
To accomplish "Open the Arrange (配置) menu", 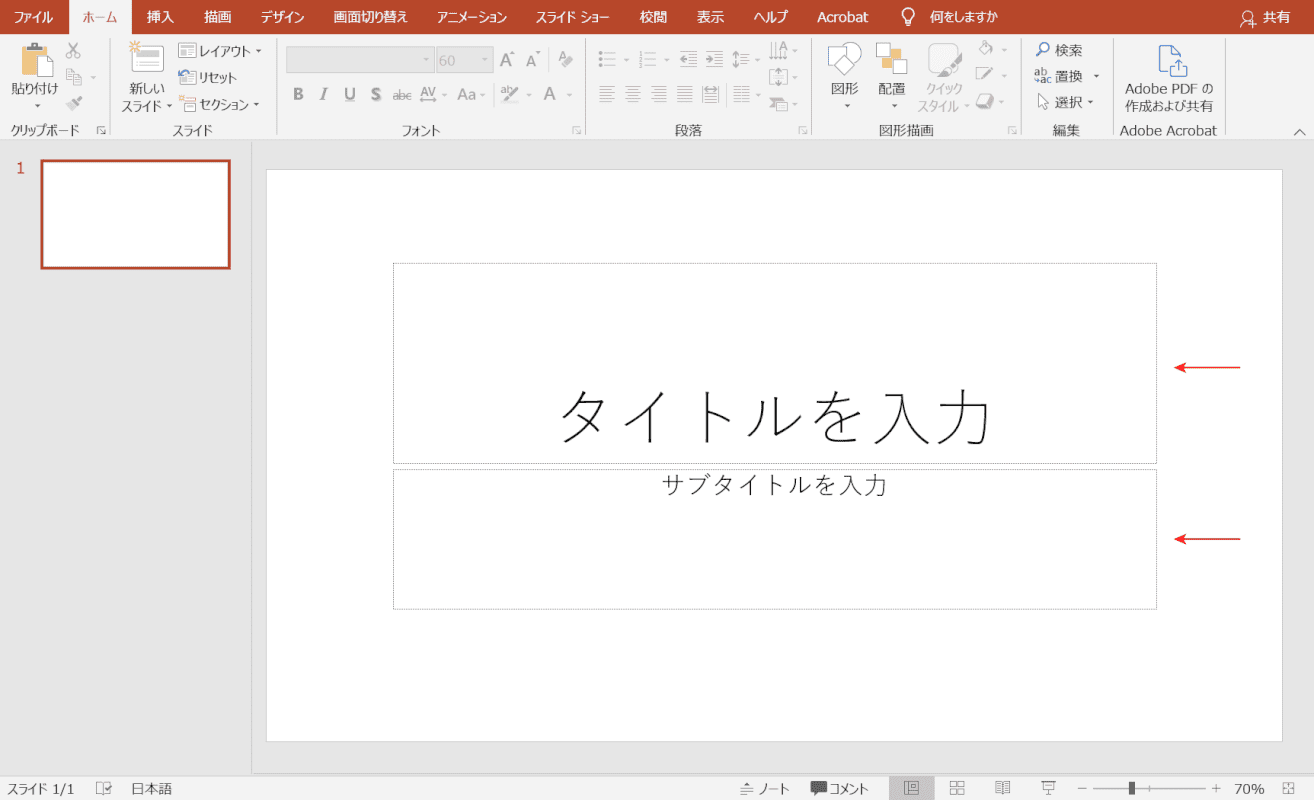I will click(x=892, y=76).
